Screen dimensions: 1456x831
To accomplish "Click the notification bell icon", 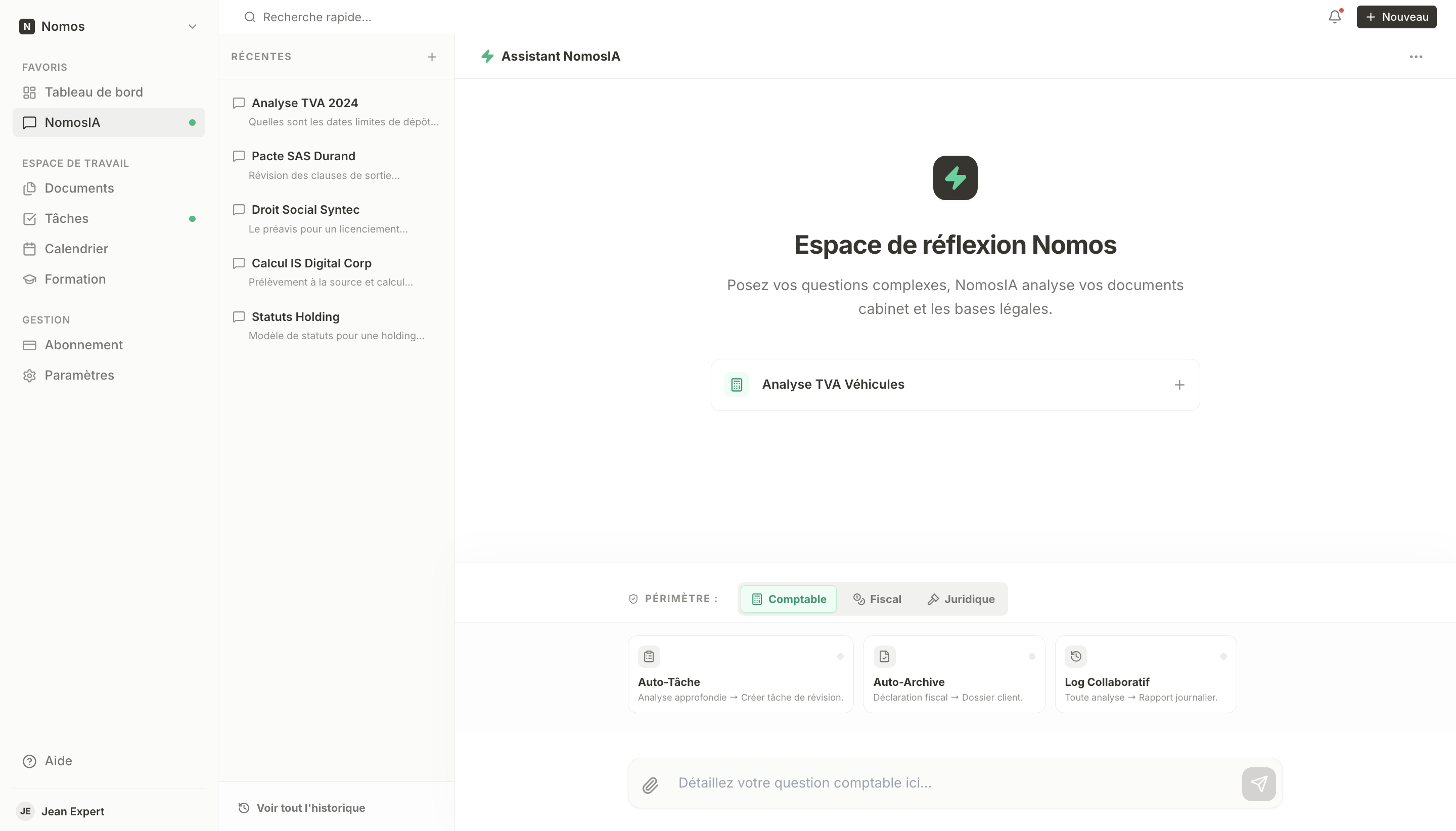I will tap(1334, 17).
